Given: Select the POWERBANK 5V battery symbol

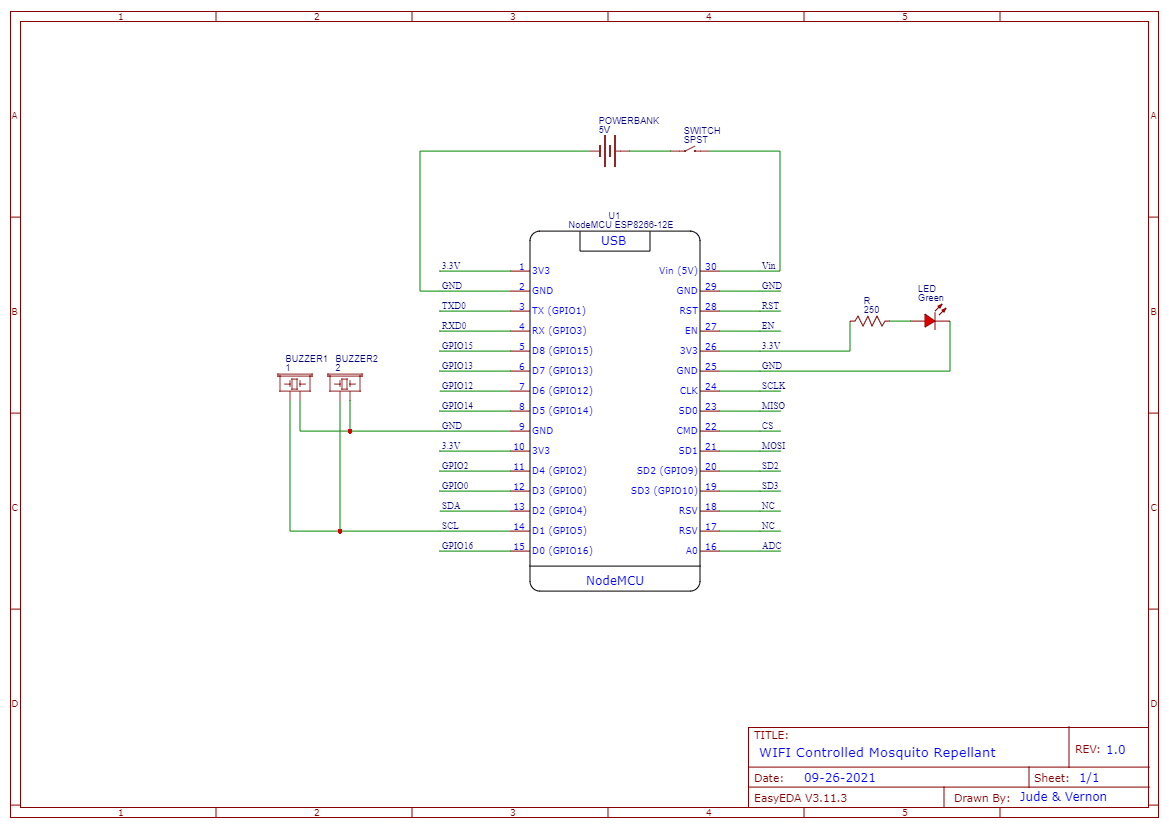Looking at the screenshot, I should pos(608,151).
